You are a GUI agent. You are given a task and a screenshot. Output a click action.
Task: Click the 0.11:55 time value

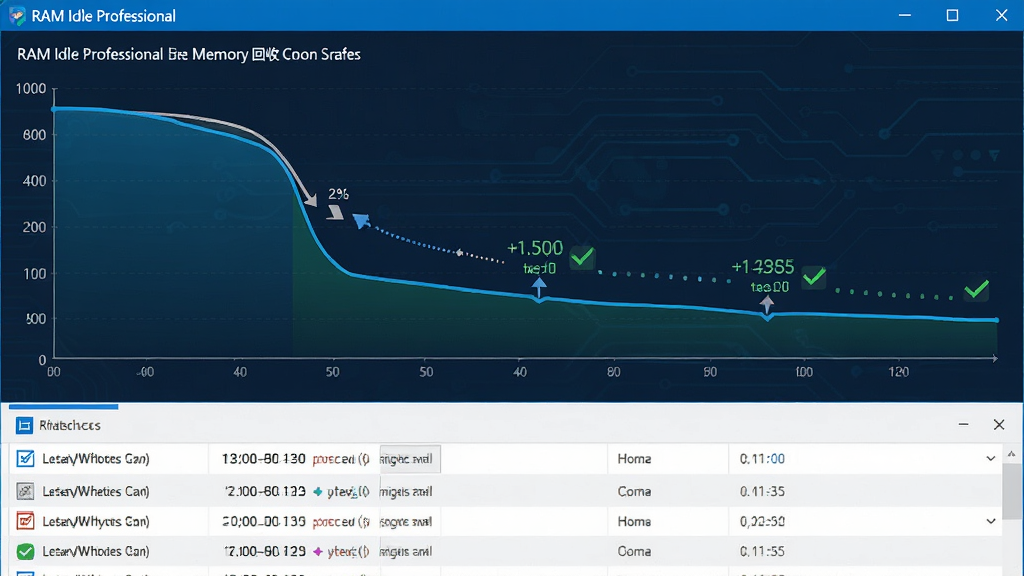[x=762, y=552]
